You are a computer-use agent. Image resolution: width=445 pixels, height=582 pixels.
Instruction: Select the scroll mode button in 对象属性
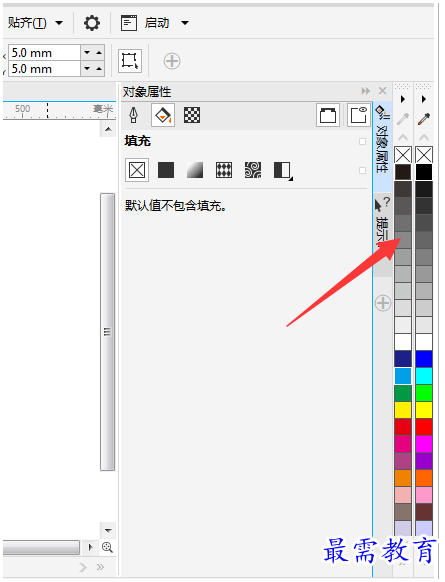pos(328,115)
